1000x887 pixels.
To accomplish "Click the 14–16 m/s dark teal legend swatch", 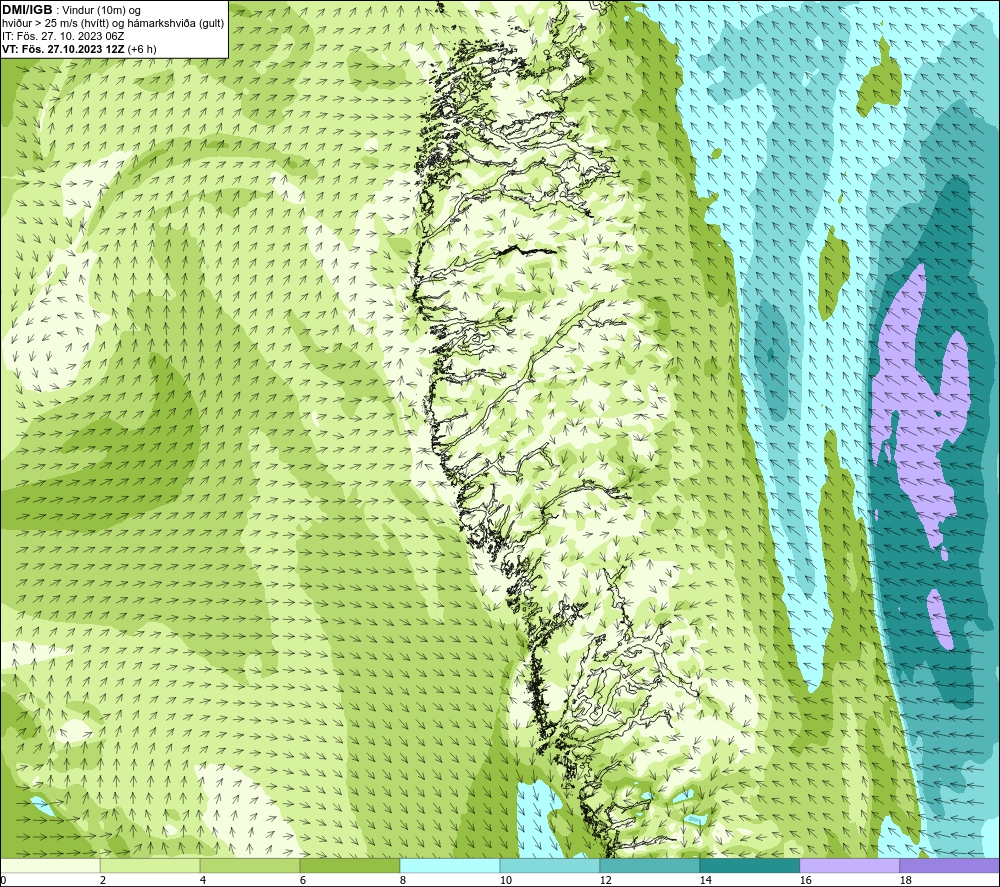I will click(750, 866).
